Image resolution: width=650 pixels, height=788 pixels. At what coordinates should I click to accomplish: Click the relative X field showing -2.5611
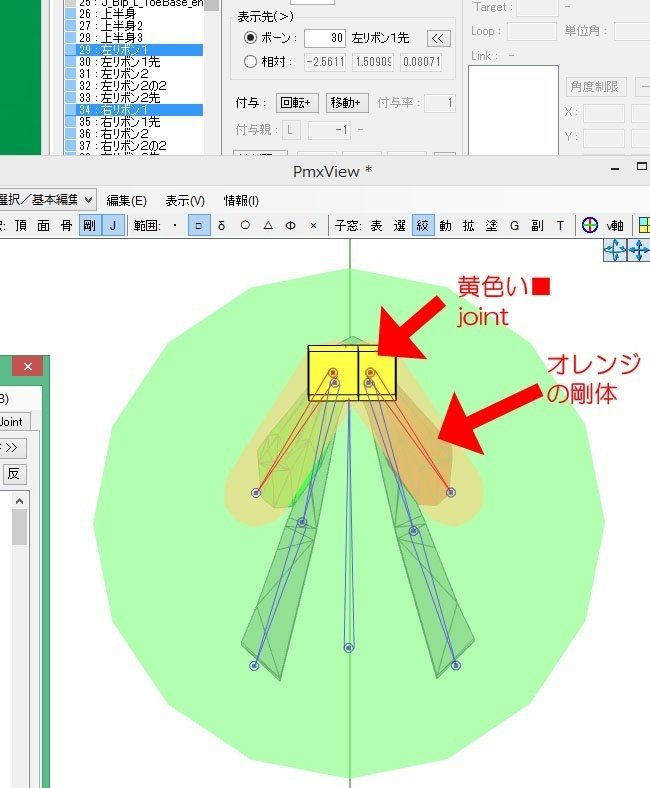click(x=325, y=62)
